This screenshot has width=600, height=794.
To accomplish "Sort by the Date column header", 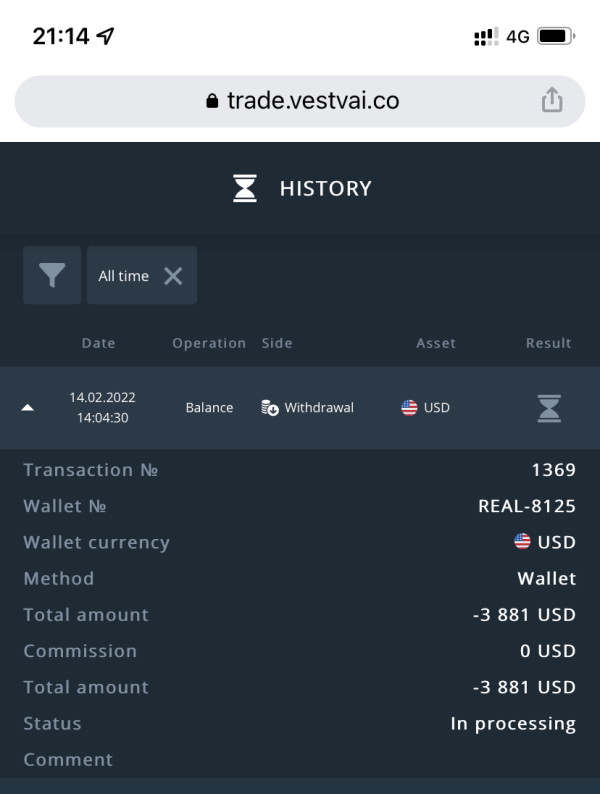I will pyautogui.click(x=99, y=343).
